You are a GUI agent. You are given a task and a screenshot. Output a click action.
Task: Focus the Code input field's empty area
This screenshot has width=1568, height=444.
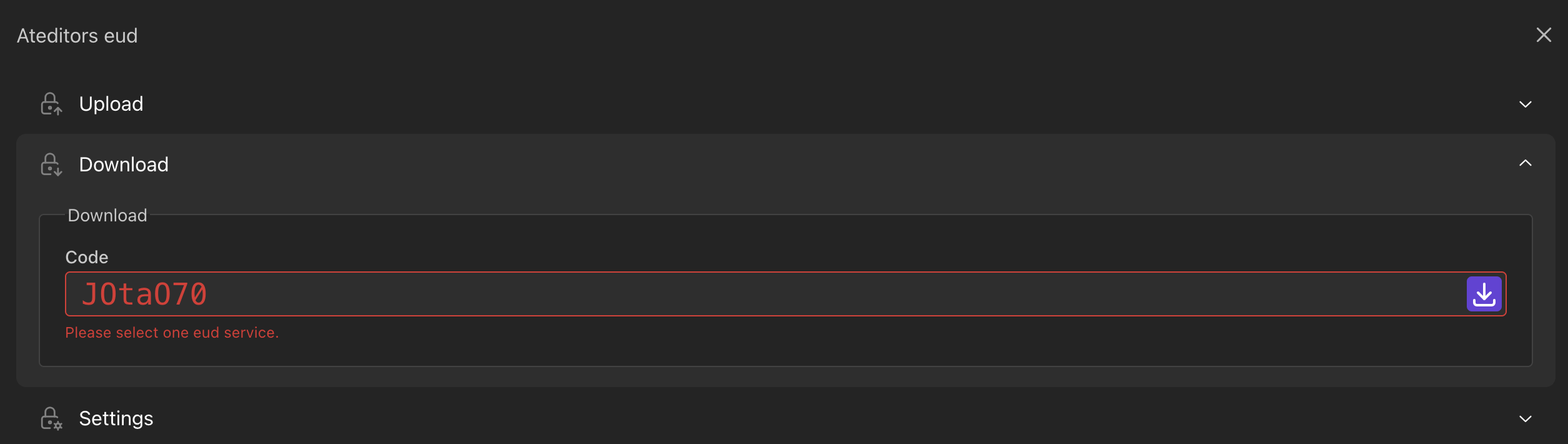(x=812, y=294)
